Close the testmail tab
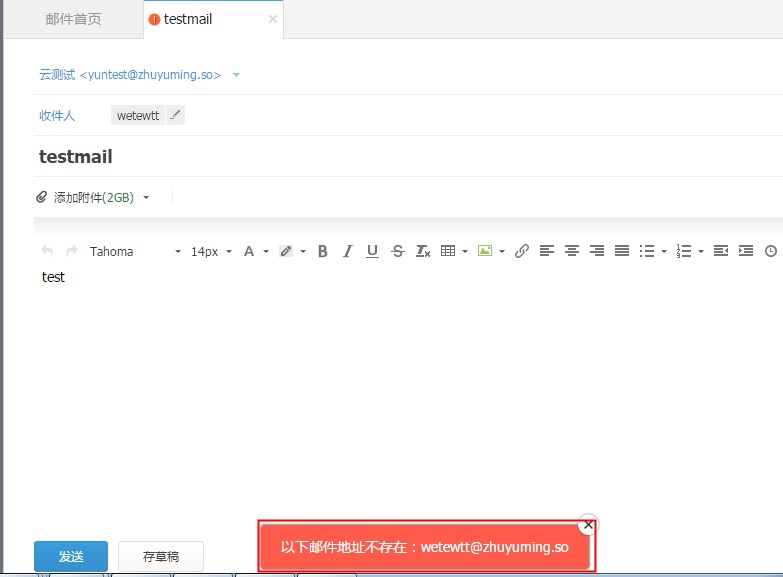 [273, 19]
